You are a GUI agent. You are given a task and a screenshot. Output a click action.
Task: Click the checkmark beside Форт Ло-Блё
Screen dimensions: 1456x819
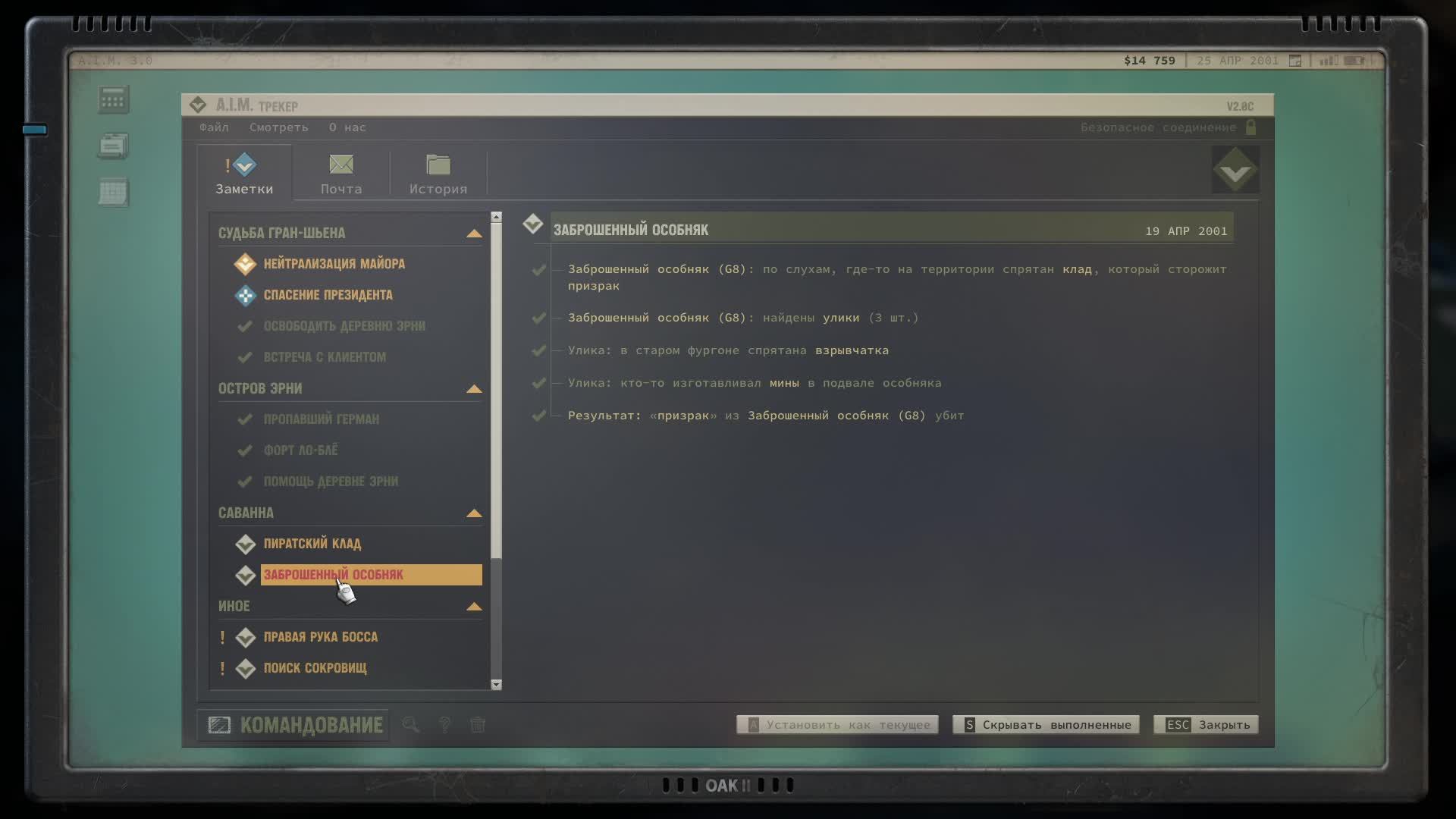pos(244,450)
